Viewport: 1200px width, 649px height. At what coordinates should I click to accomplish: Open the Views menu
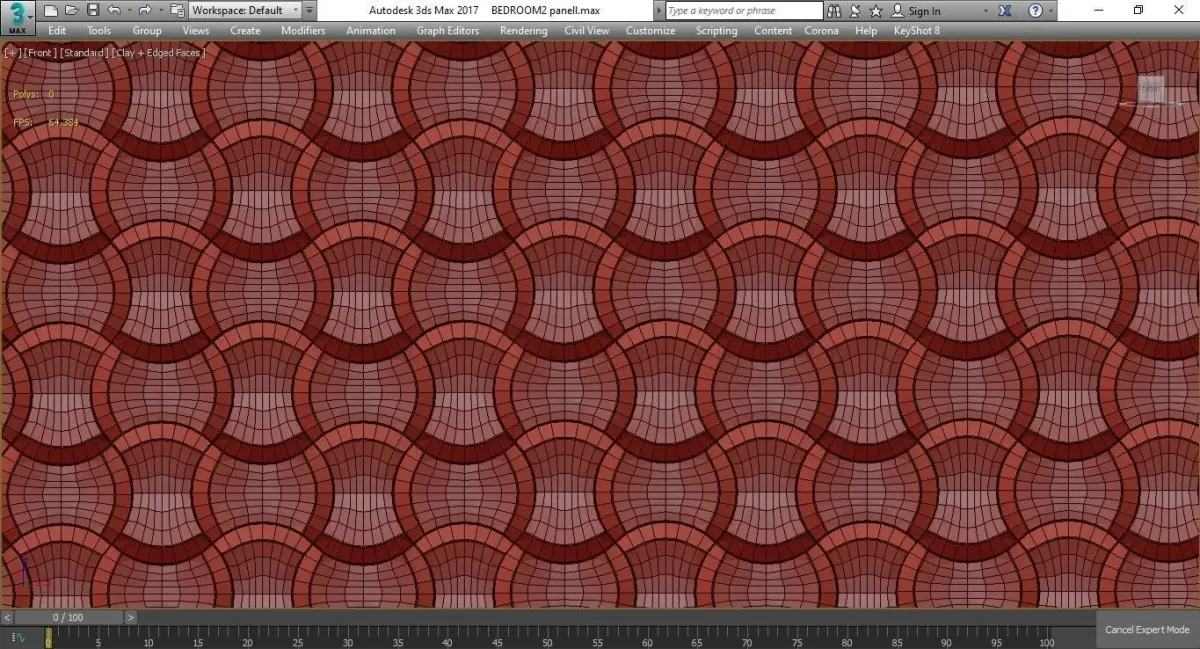click(196, 30)
